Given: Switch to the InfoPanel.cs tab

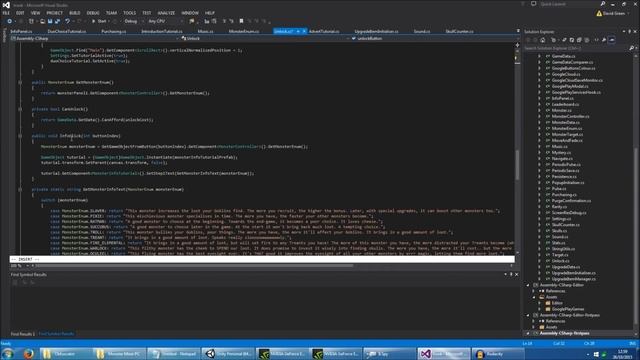Looking at the screenshot, I should [x=21, y=31].
